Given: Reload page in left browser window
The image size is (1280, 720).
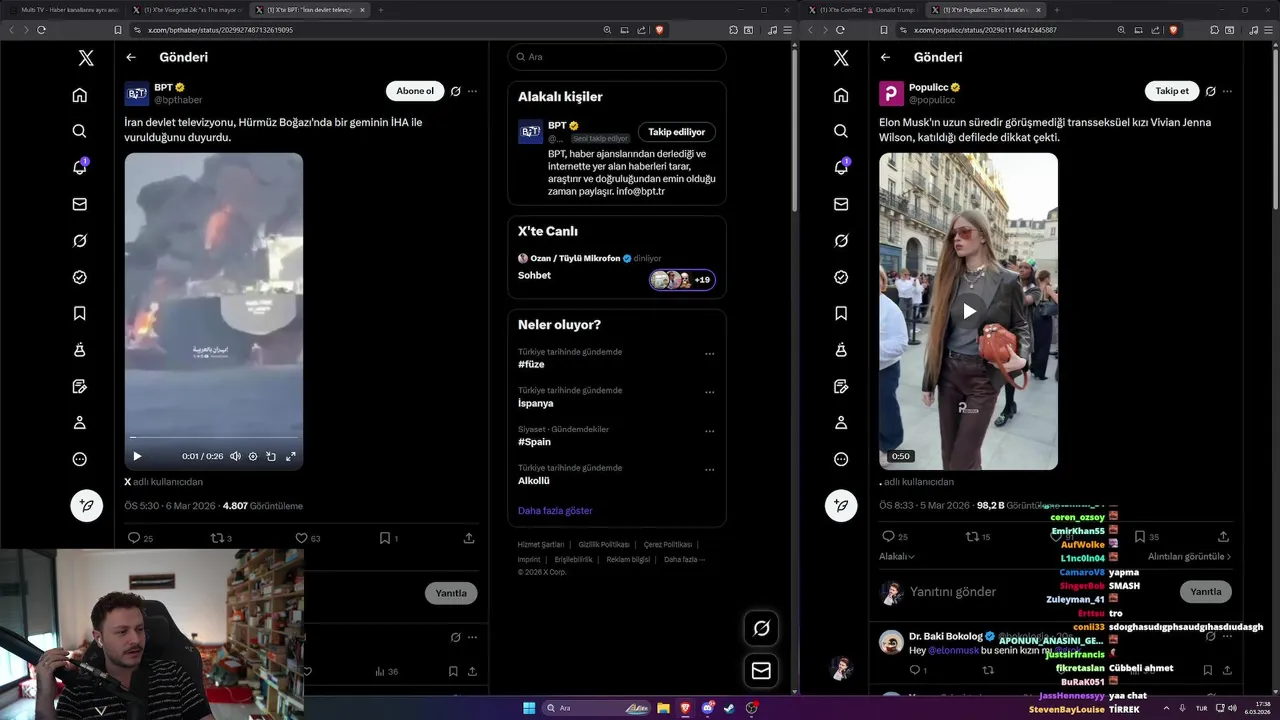Looking at the screenshot, I should [41, 30].
